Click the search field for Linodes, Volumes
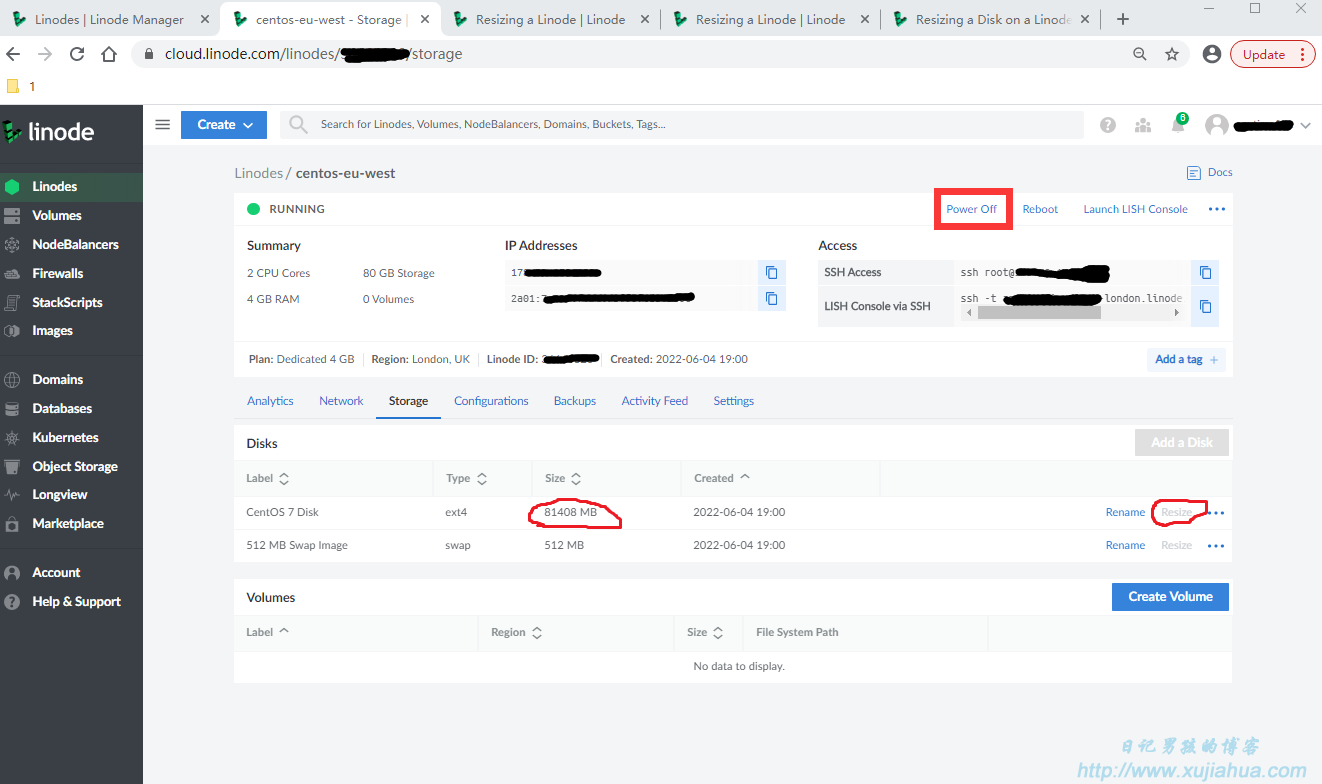The width and height of the screenshot is (1322, 784). tap(682, 125)
